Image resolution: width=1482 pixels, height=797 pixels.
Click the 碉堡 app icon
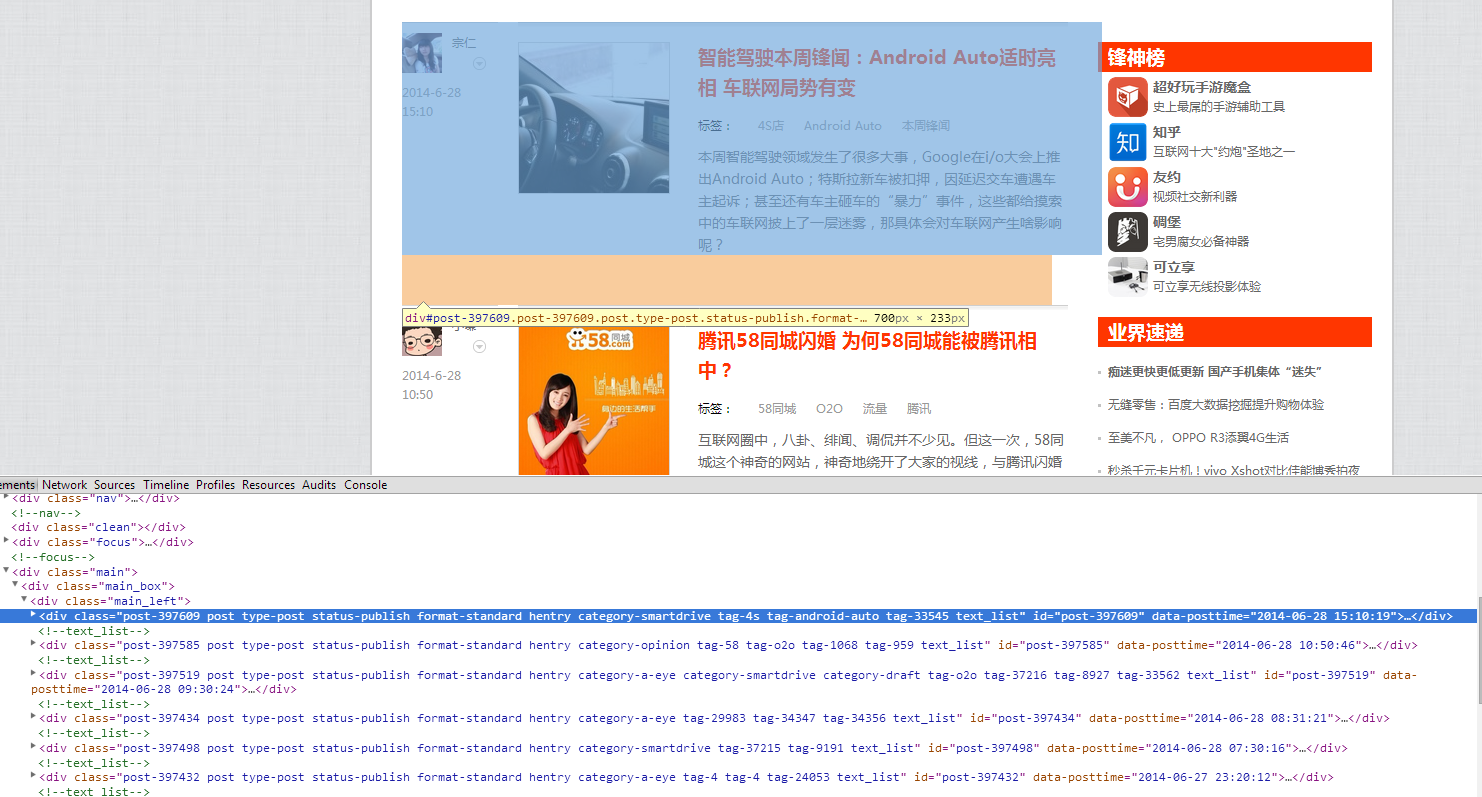(x=1127, y=232)
